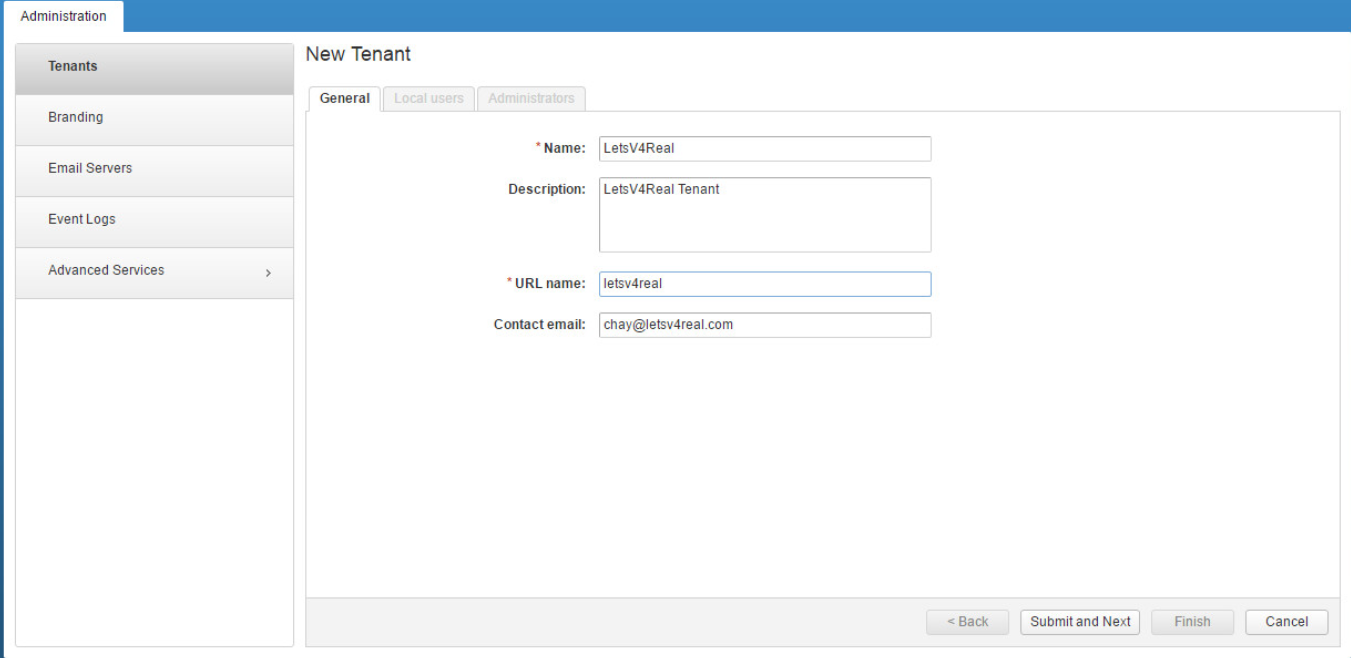Open Email Servers in the sidebar
The image size is (1351, 658).
[90, 169]
